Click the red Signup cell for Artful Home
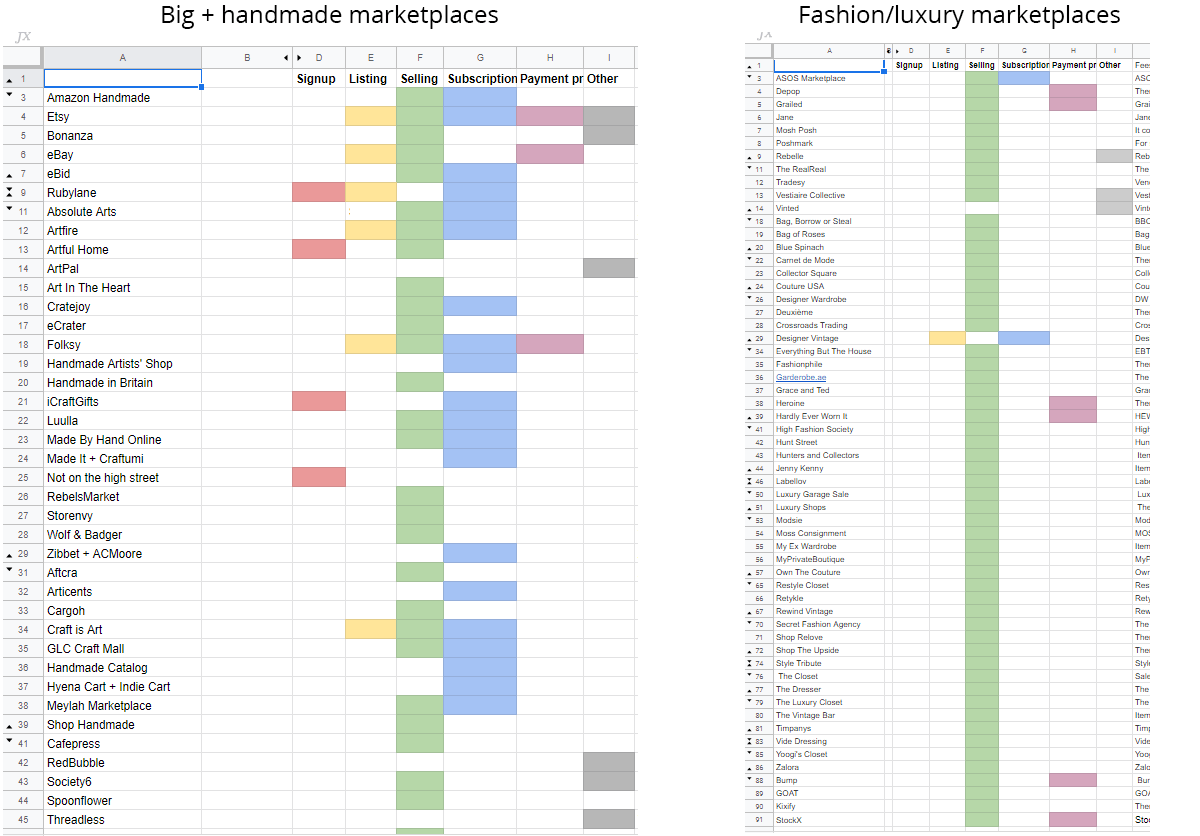Image resolution: width=1200 pixels, height=836 pixels. pyautogui.click(x=319, y=249)
